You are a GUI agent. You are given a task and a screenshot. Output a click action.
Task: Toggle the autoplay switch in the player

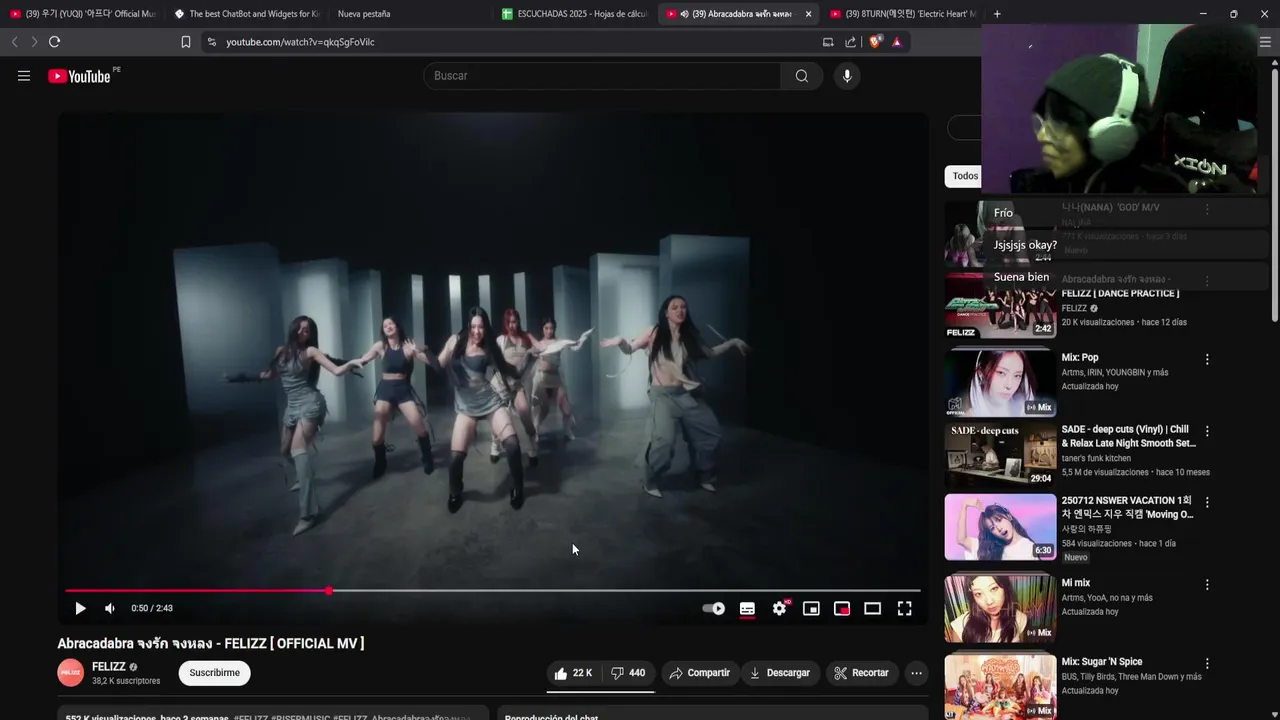714,608
